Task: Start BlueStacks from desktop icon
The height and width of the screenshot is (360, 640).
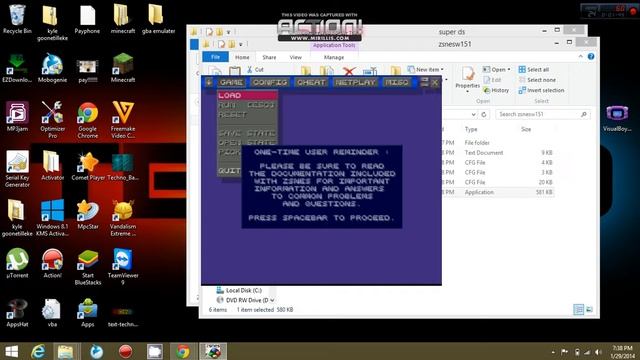Action: pos(87,266)
